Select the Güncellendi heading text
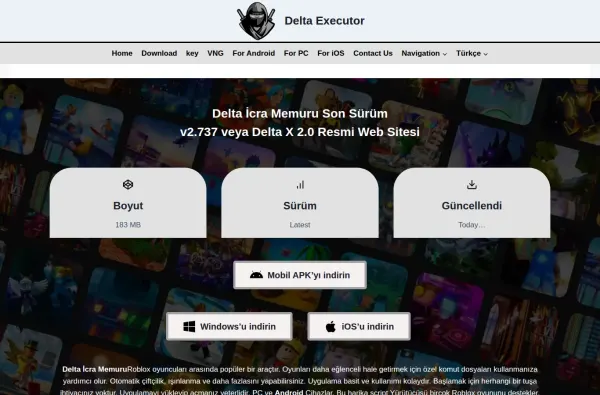600x395 pixels. point(472,206)
